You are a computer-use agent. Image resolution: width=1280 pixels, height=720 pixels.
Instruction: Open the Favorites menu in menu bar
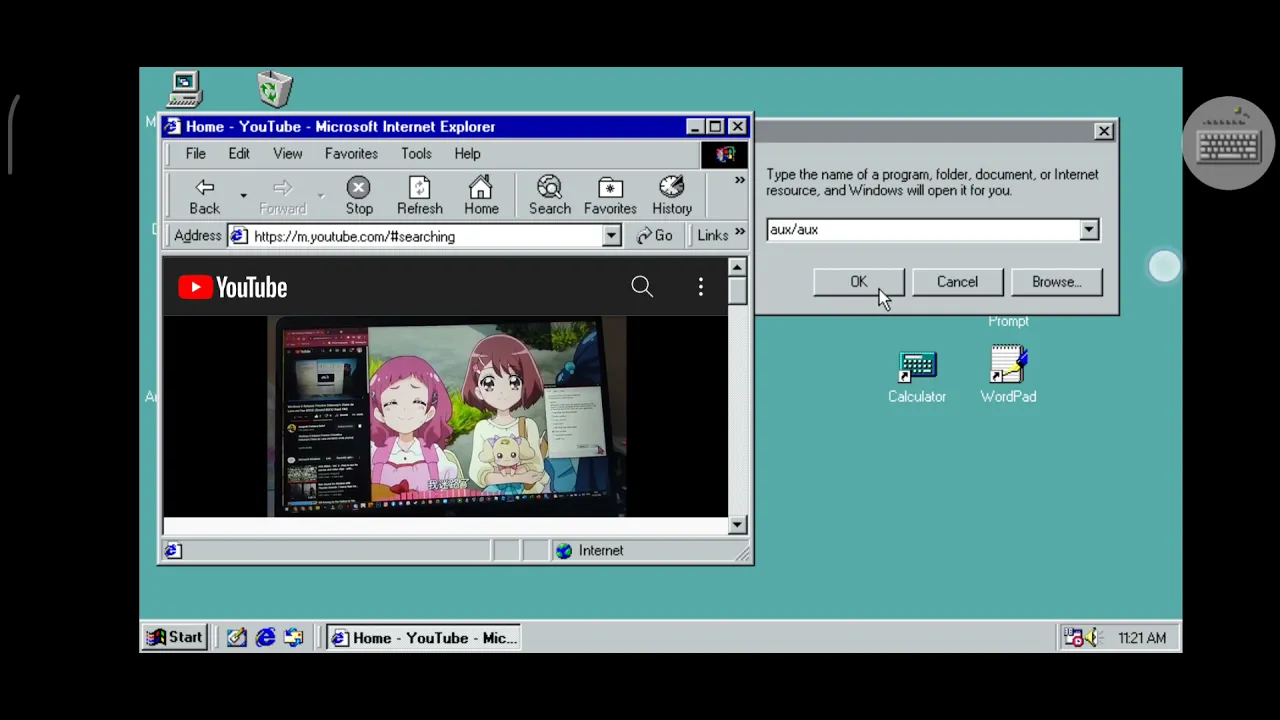[x=351, y=154]
